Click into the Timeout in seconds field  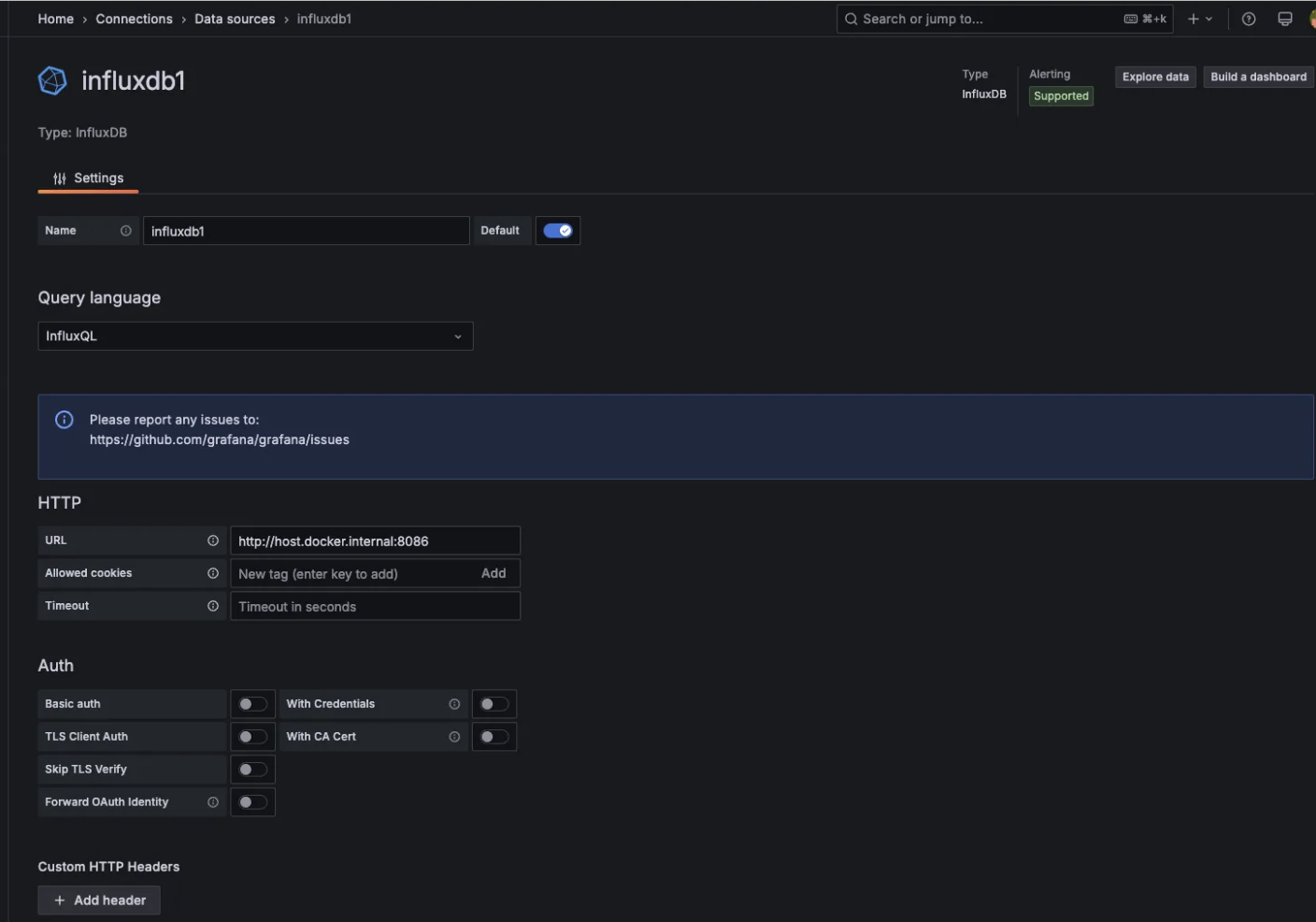tap(376, 606)
